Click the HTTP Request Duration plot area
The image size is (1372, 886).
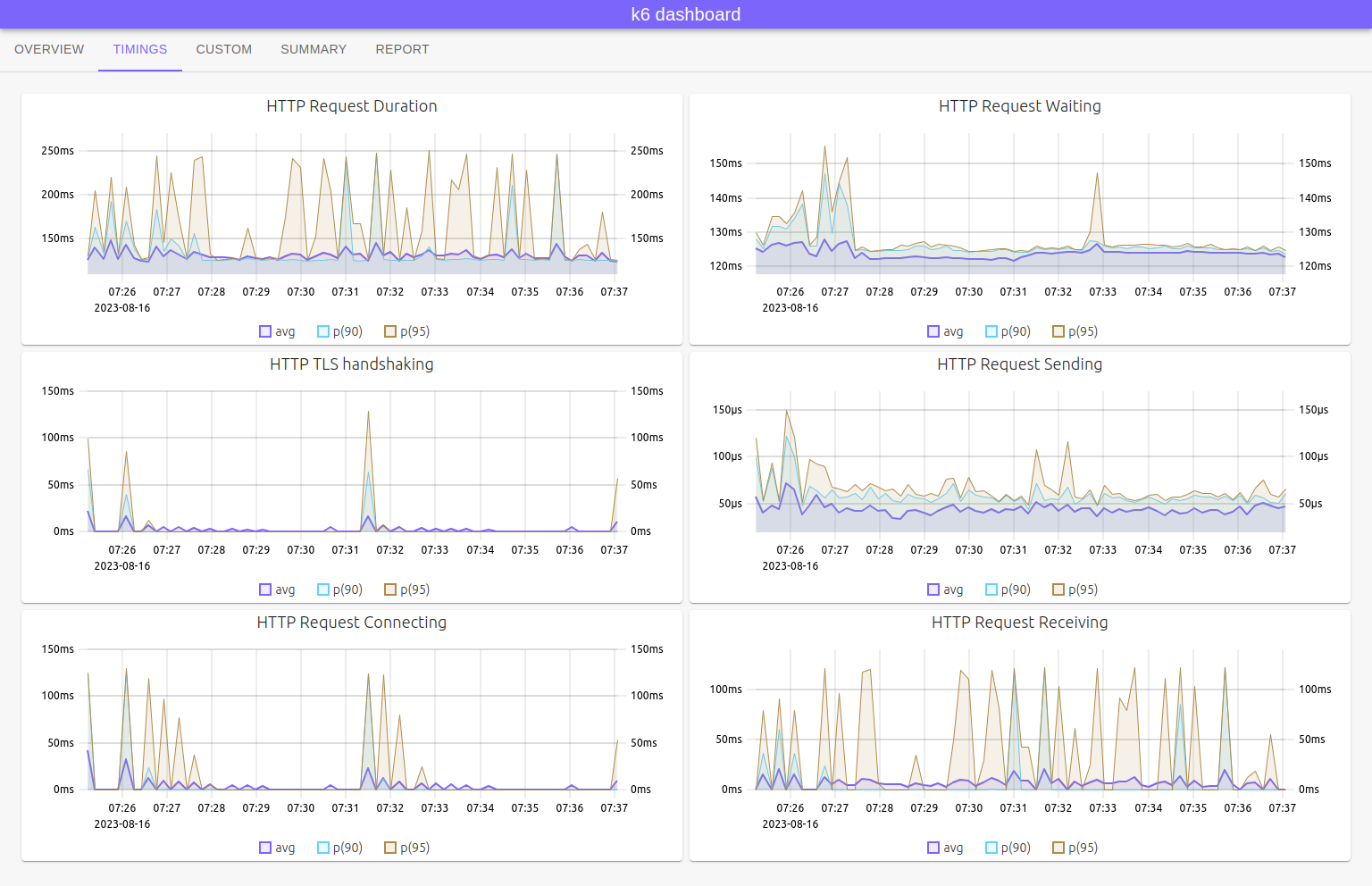[352, 204]
